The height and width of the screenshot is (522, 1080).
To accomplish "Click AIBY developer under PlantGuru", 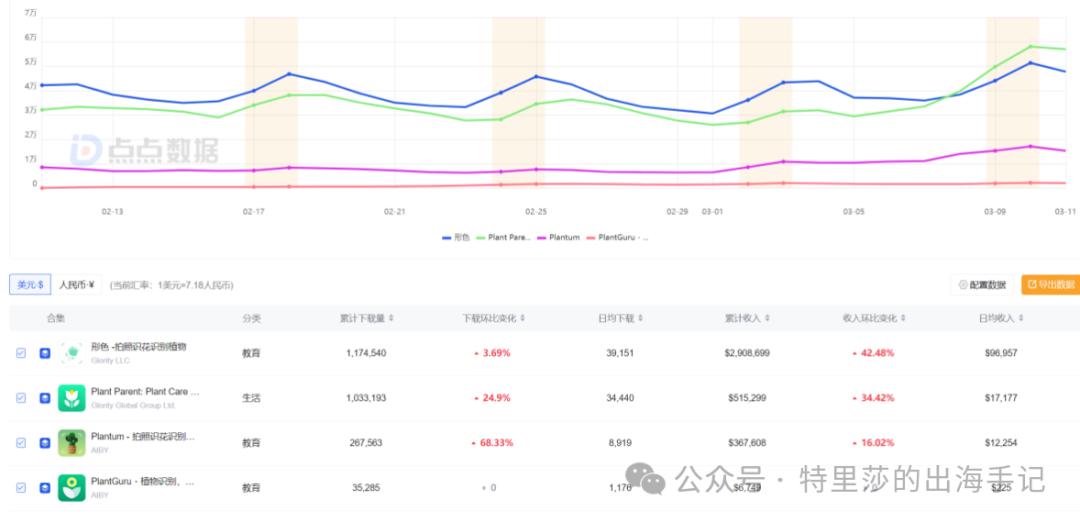I will (100, 495).
